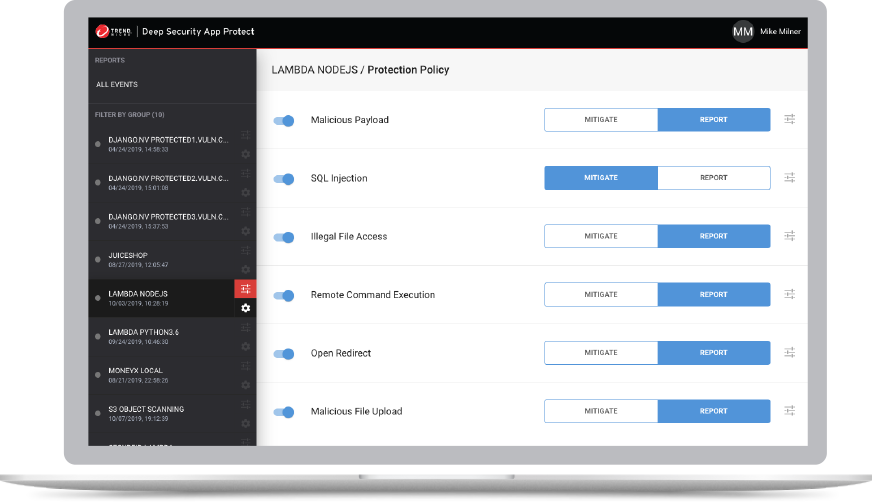Open the MM user avatar
This screenshot has height=502, width=872.
point(742,32)
